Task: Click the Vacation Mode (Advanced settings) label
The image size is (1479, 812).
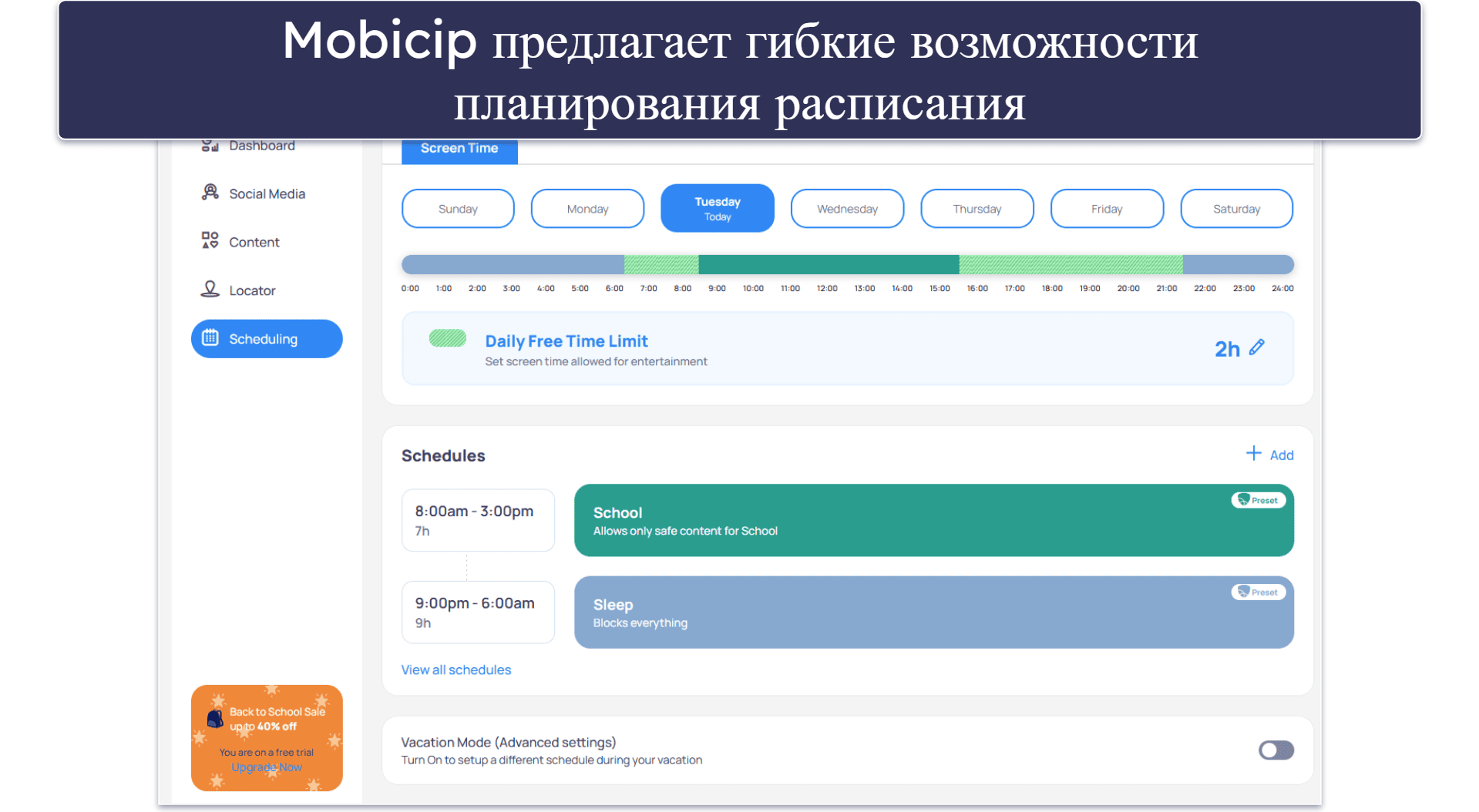Action: [509, 742]
